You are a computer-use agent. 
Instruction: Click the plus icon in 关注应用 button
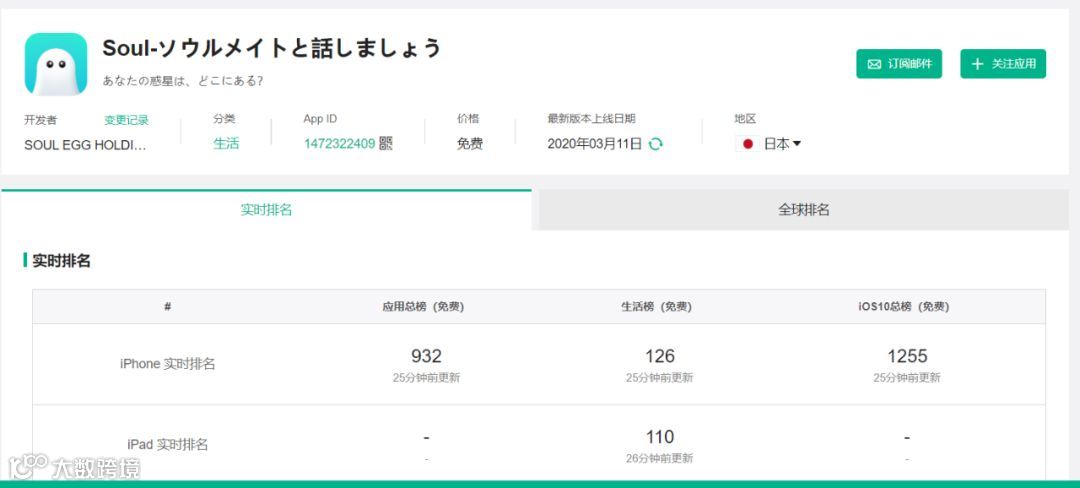coord(977,64)
